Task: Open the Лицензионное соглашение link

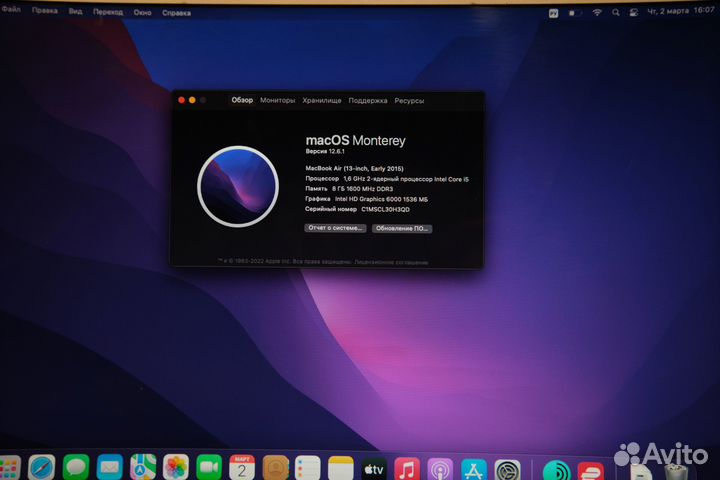Action: pyautogui.click(x=391, y=262)
